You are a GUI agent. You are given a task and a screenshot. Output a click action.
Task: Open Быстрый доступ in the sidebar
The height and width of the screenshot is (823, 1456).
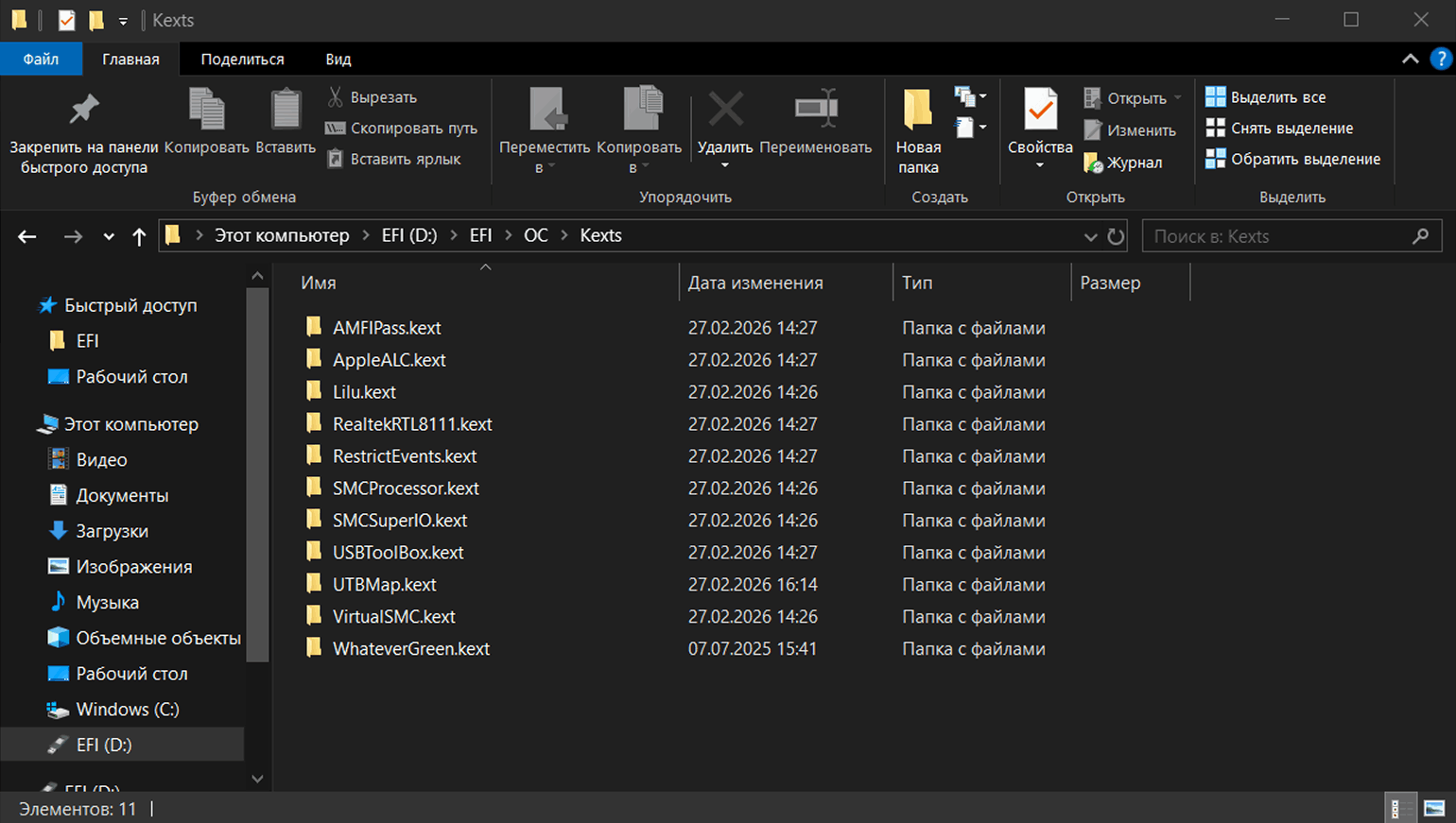[x=130, y=305]
